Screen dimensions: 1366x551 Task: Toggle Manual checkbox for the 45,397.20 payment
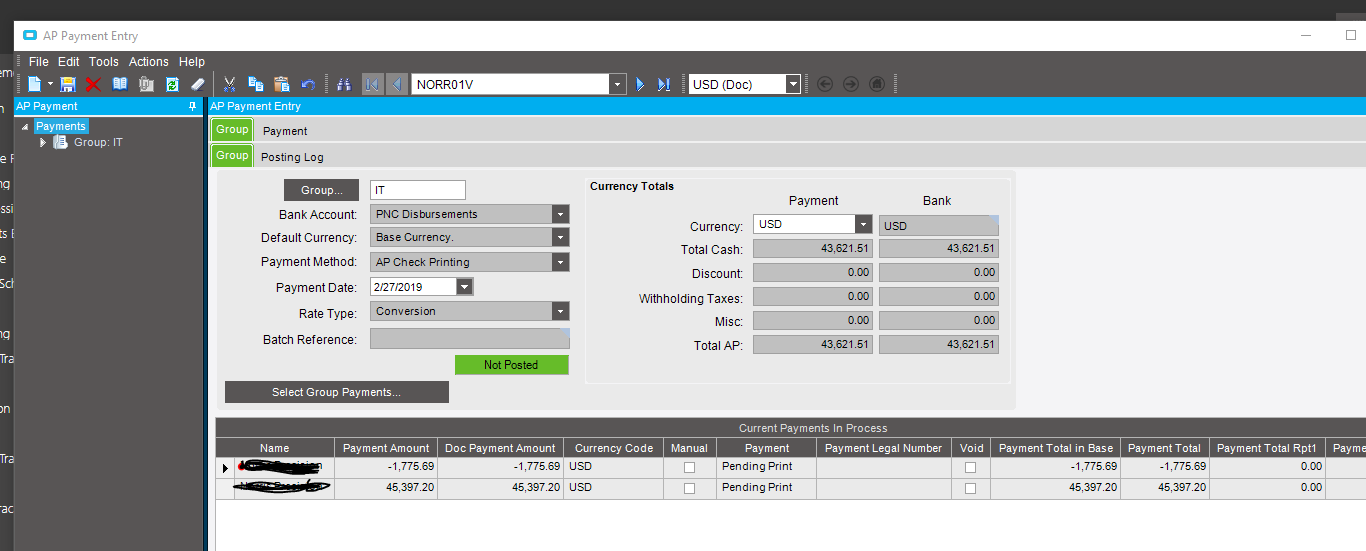(x=689, y=488)
